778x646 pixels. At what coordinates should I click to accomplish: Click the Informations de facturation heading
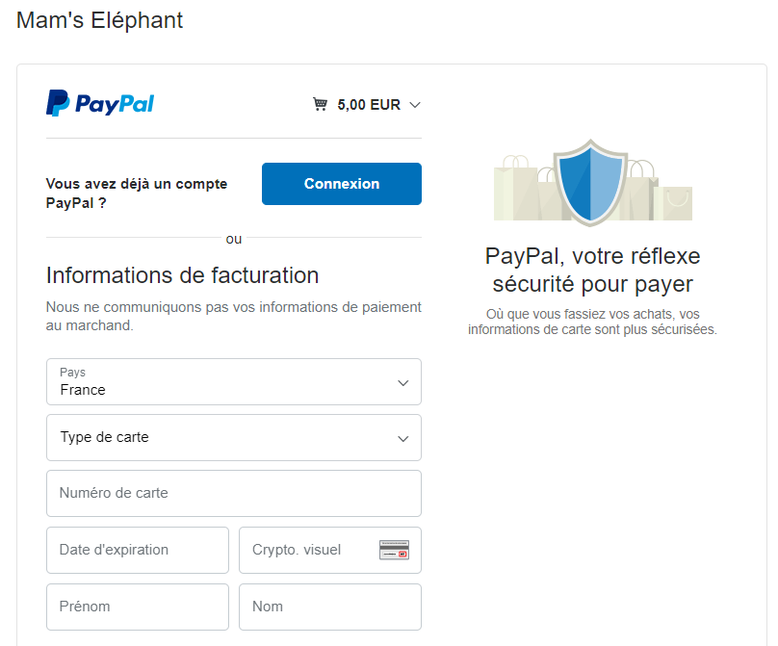182,275
